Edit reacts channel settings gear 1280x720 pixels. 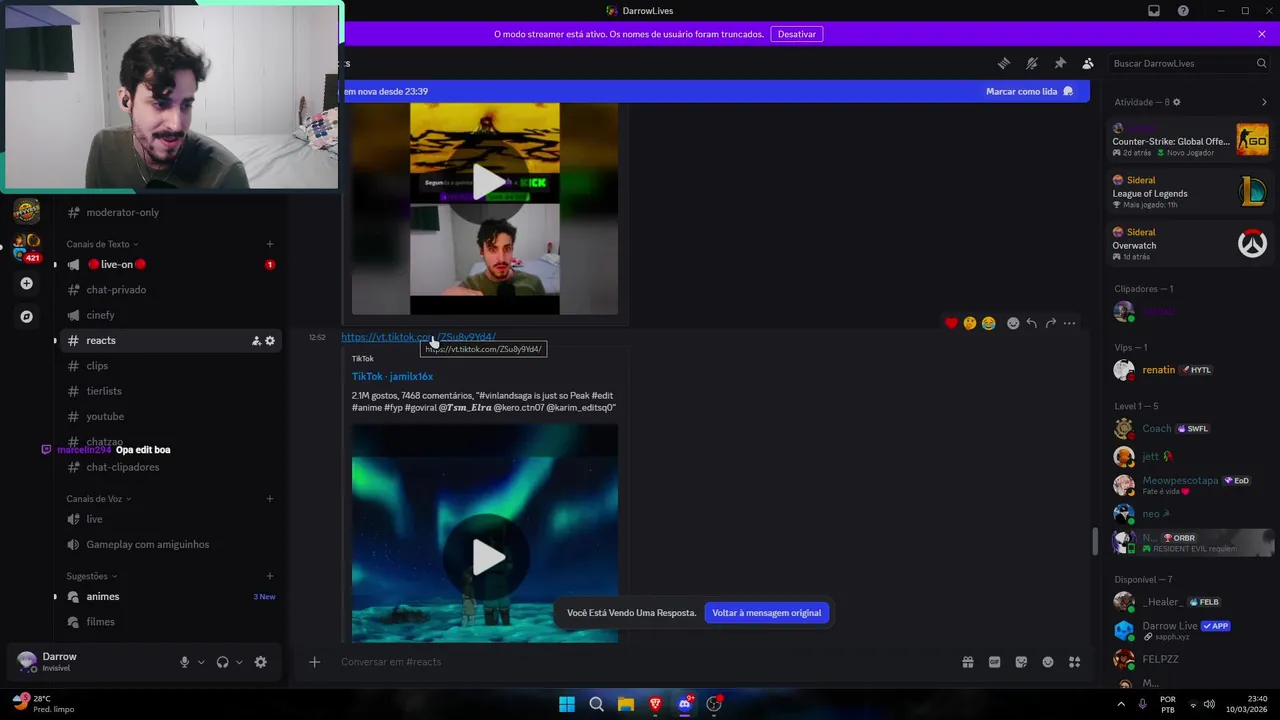pos(270,341)
